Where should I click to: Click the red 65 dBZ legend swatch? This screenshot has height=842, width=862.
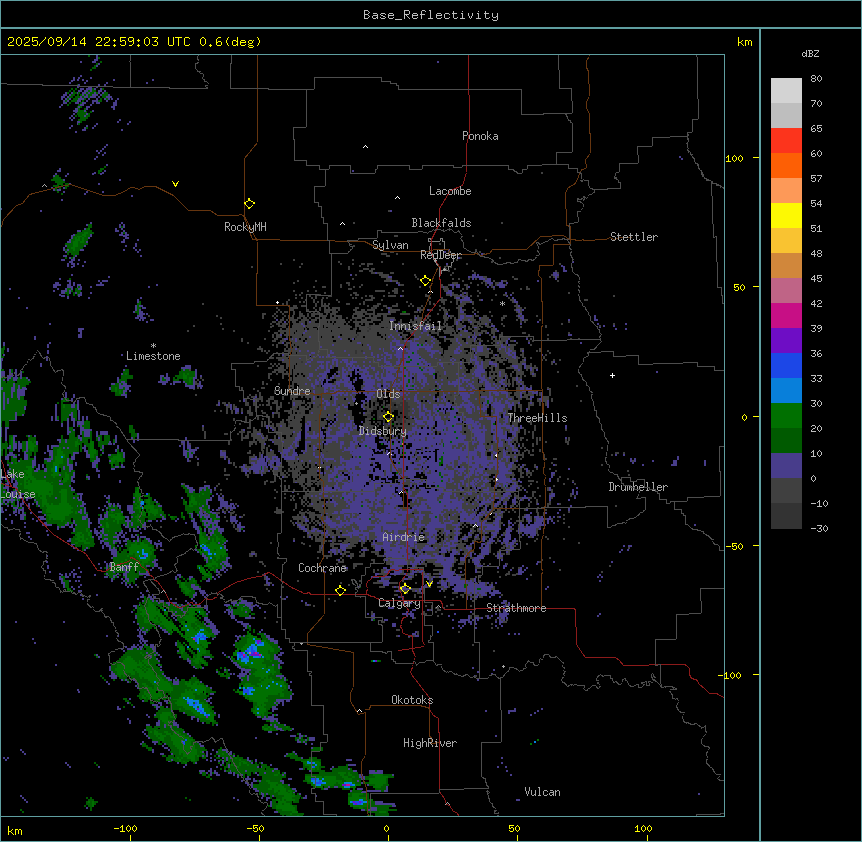tap(786, 140)
